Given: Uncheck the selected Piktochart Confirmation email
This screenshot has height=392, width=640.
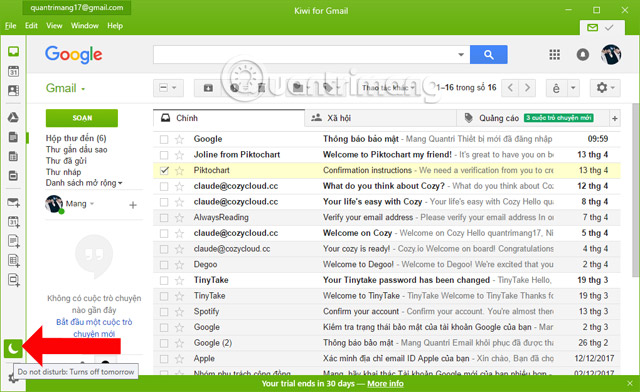Looking at the screenshot, I should tap(164, 171).
